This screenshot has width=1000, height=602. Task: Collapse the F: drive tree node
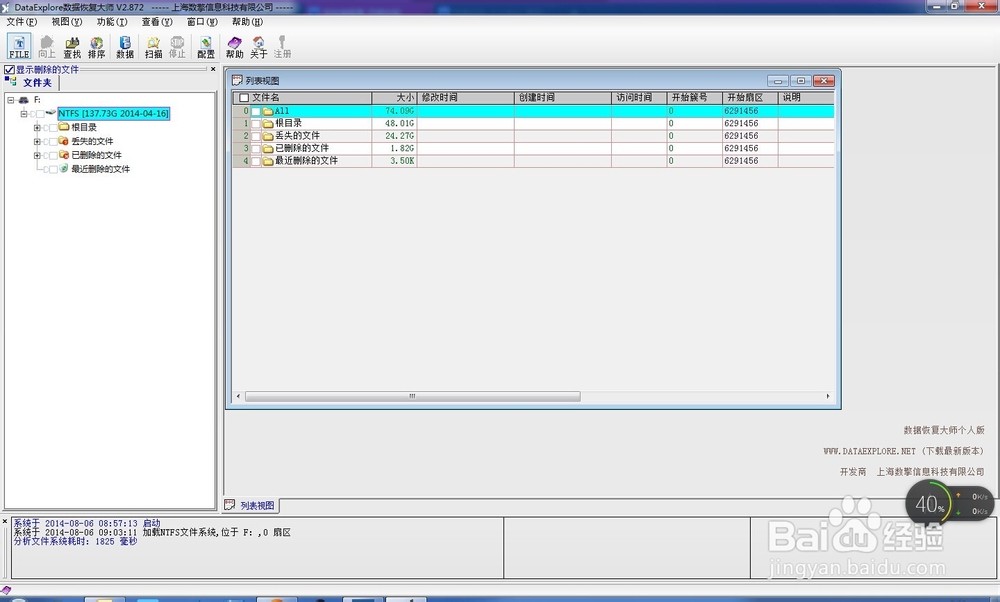click(11, 100)
